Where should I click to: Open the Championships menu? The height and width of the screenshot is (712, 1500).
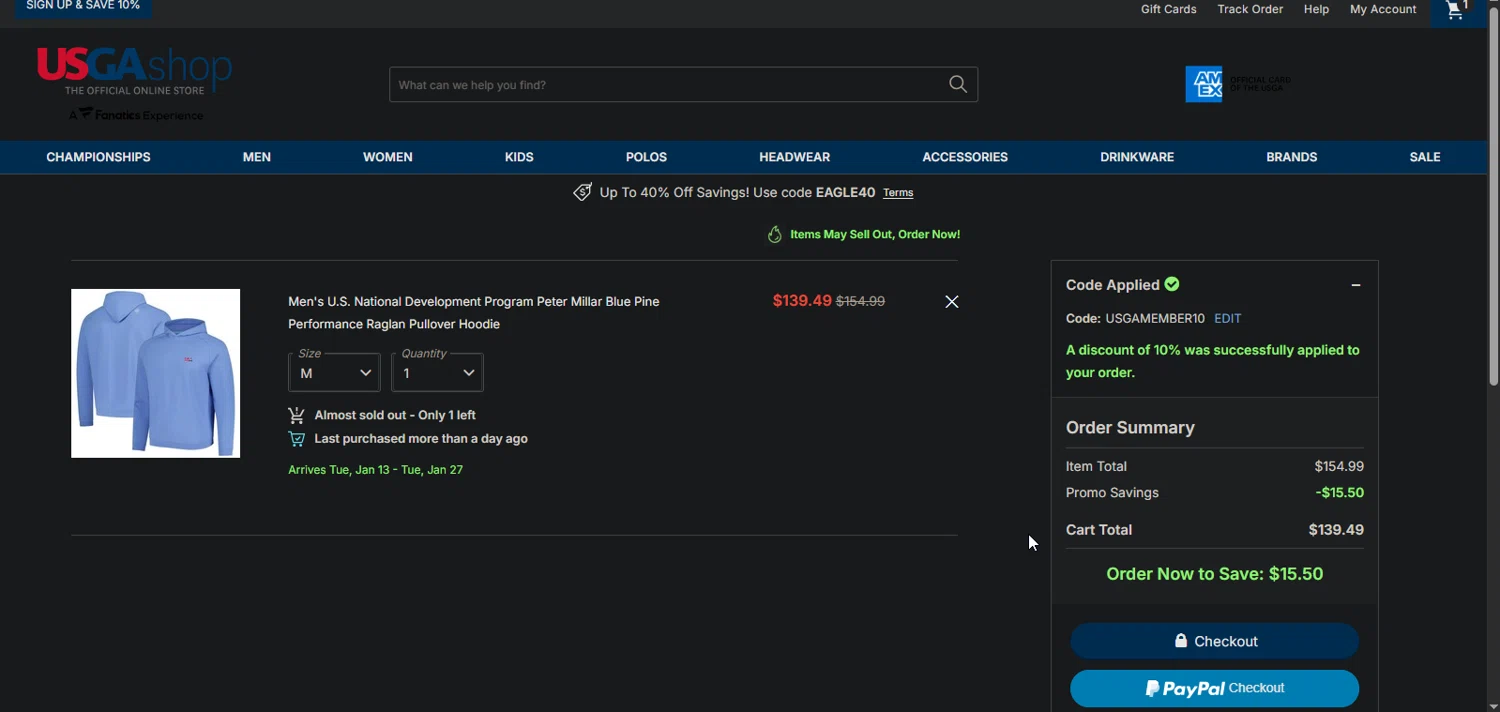click(x=98, y=157)
